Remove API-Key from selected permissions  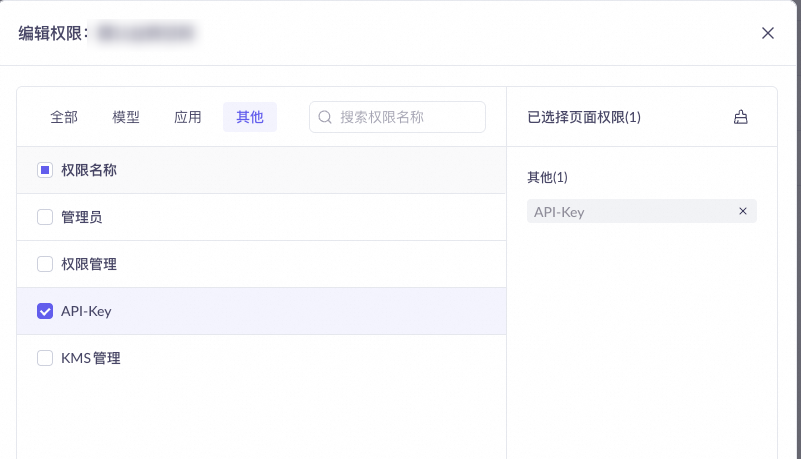point(743,211)
